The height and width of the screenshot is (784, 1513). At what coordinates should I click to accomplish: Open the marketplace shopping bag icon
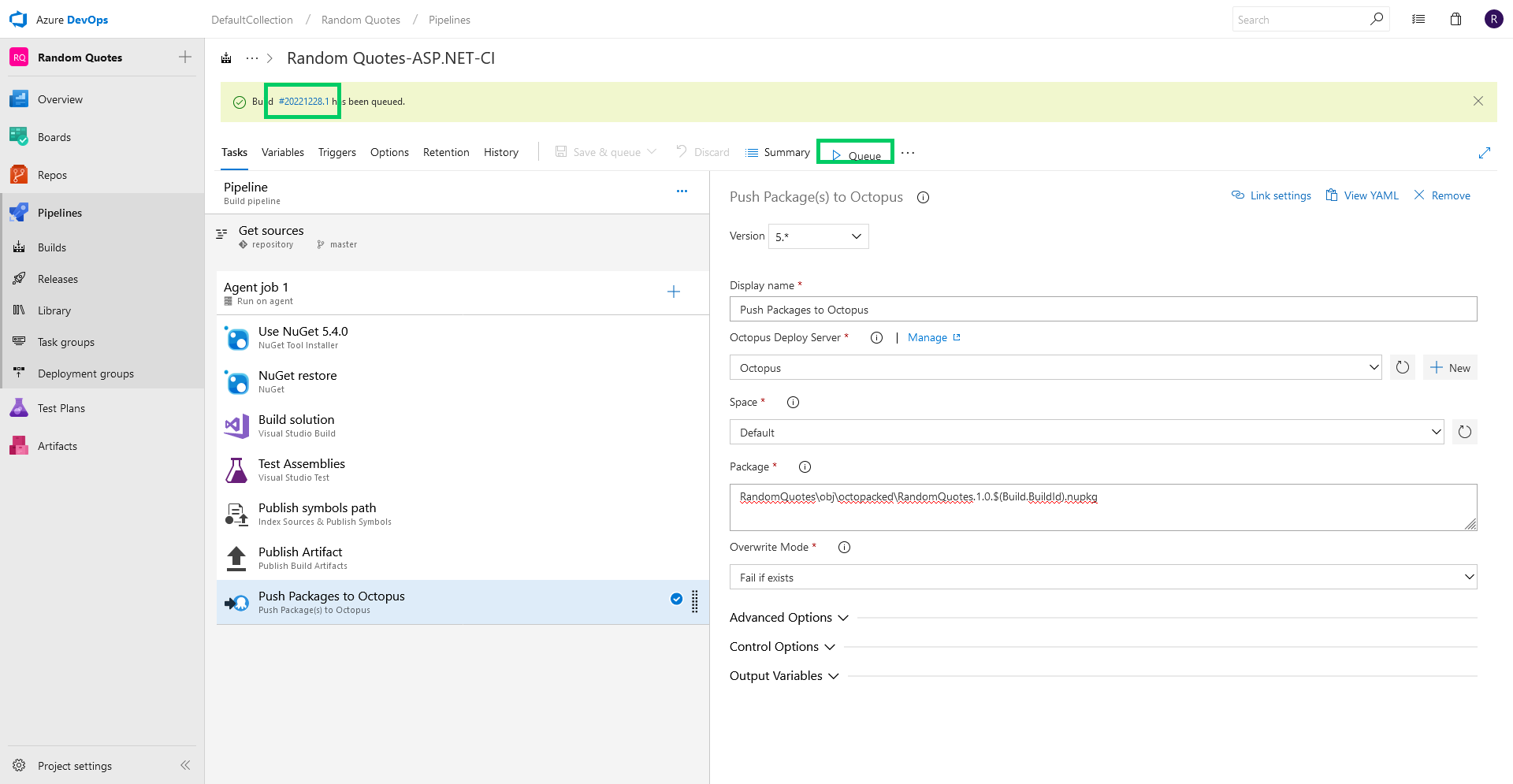(1455, 20)
